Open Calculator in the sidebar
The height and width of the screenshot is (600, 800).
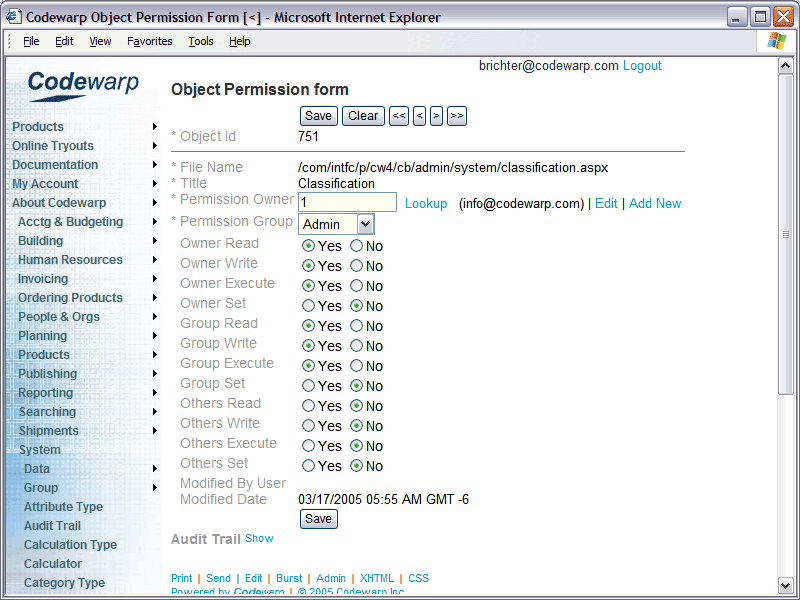coord(53,564)
